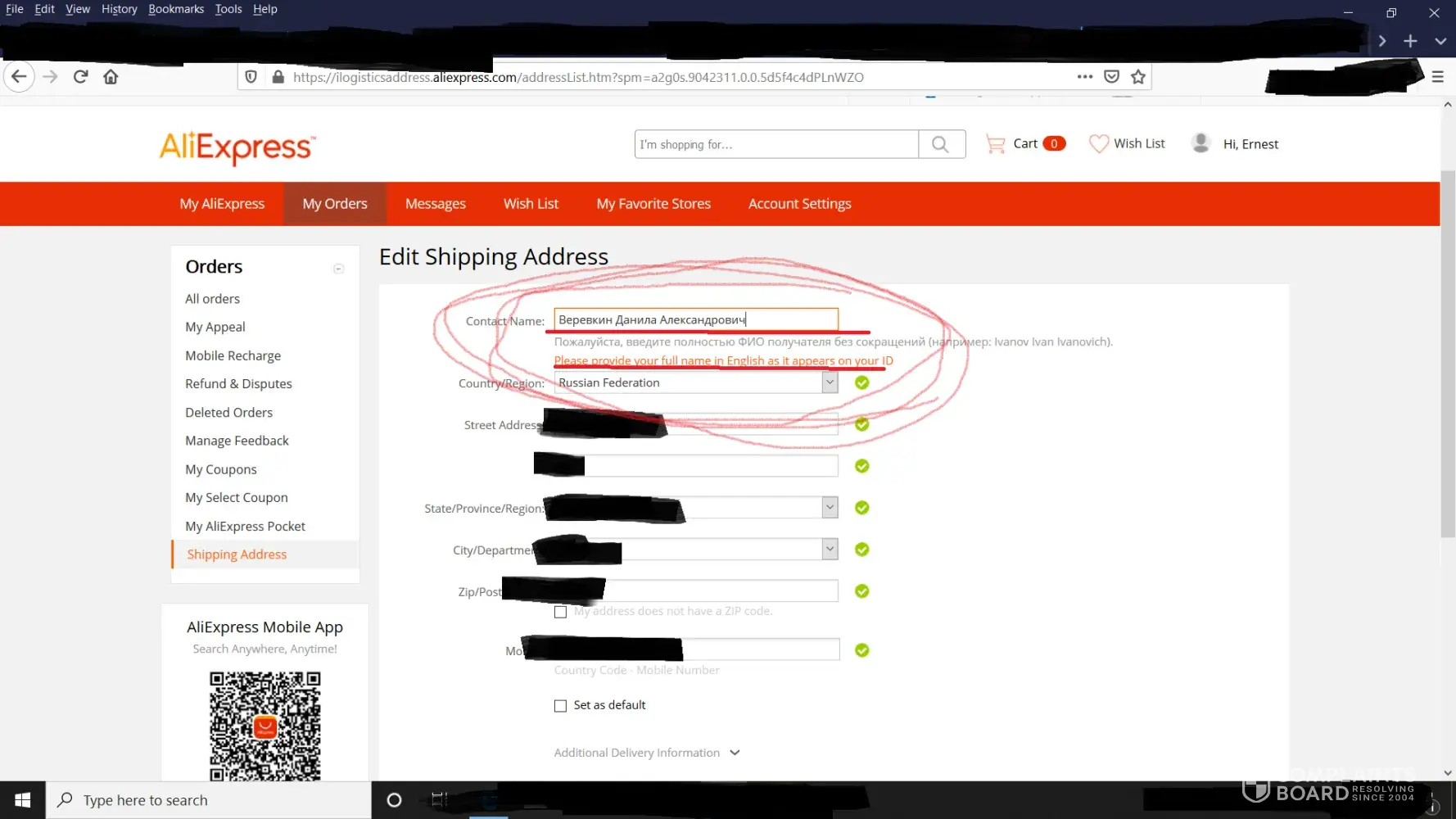The height and width of the screenshot is (819, 1456).
Task: Open the browser home page
Action: tap(111, 77)
